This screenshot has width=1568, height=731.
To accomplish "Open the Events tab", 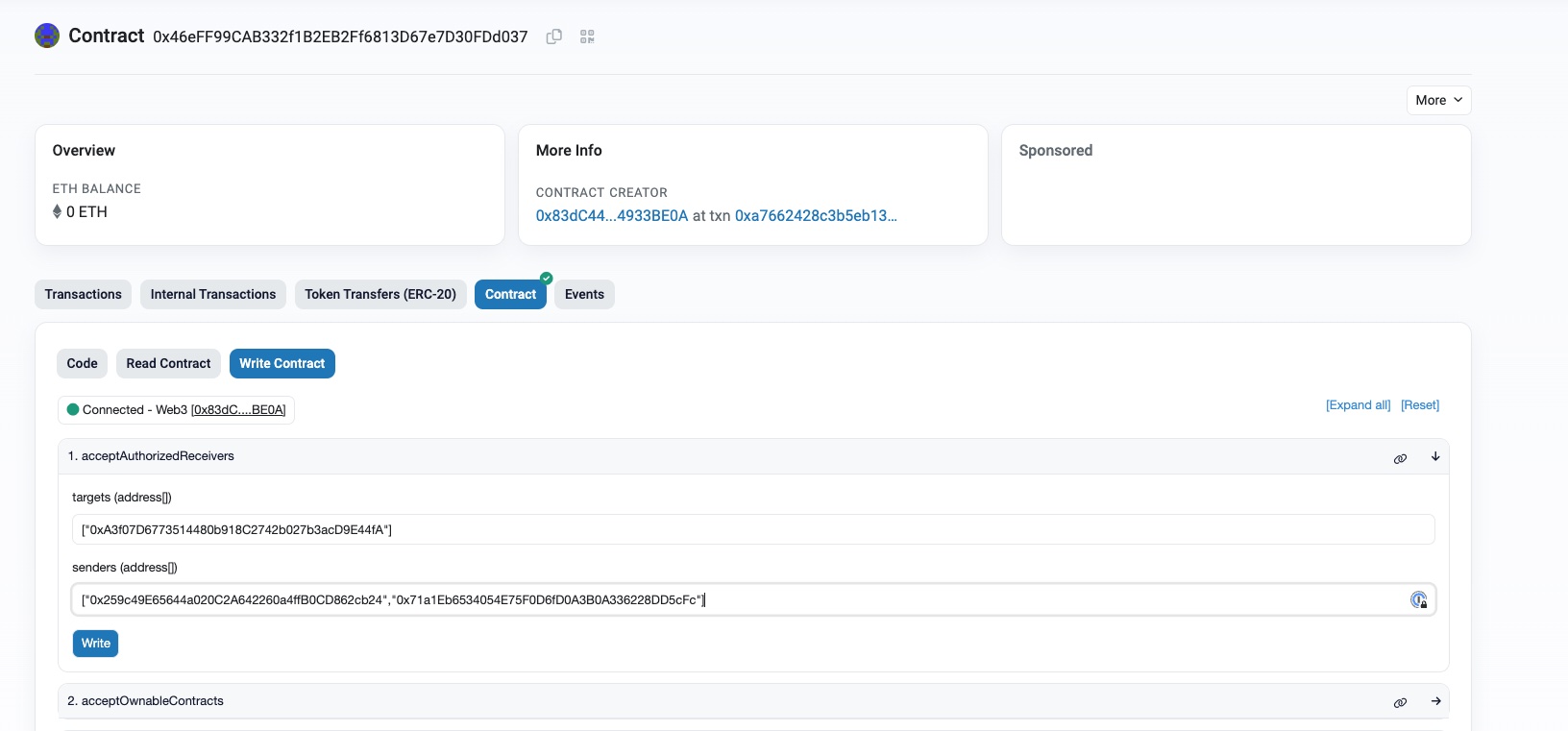I will coord(584,294).
